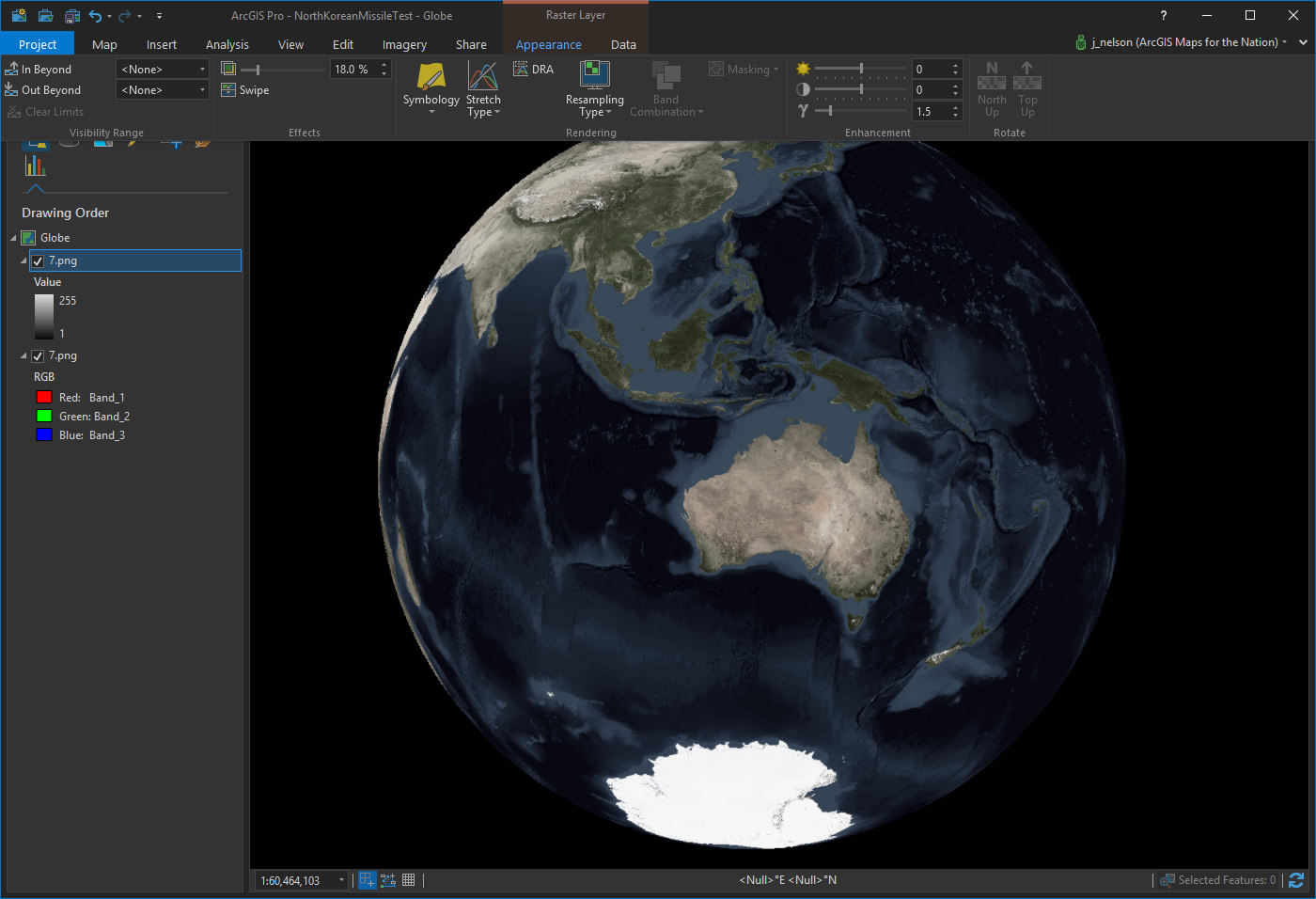The image size is (1316, 899).
Task: Click the grayscale Value color ramp
Action: 44,317
